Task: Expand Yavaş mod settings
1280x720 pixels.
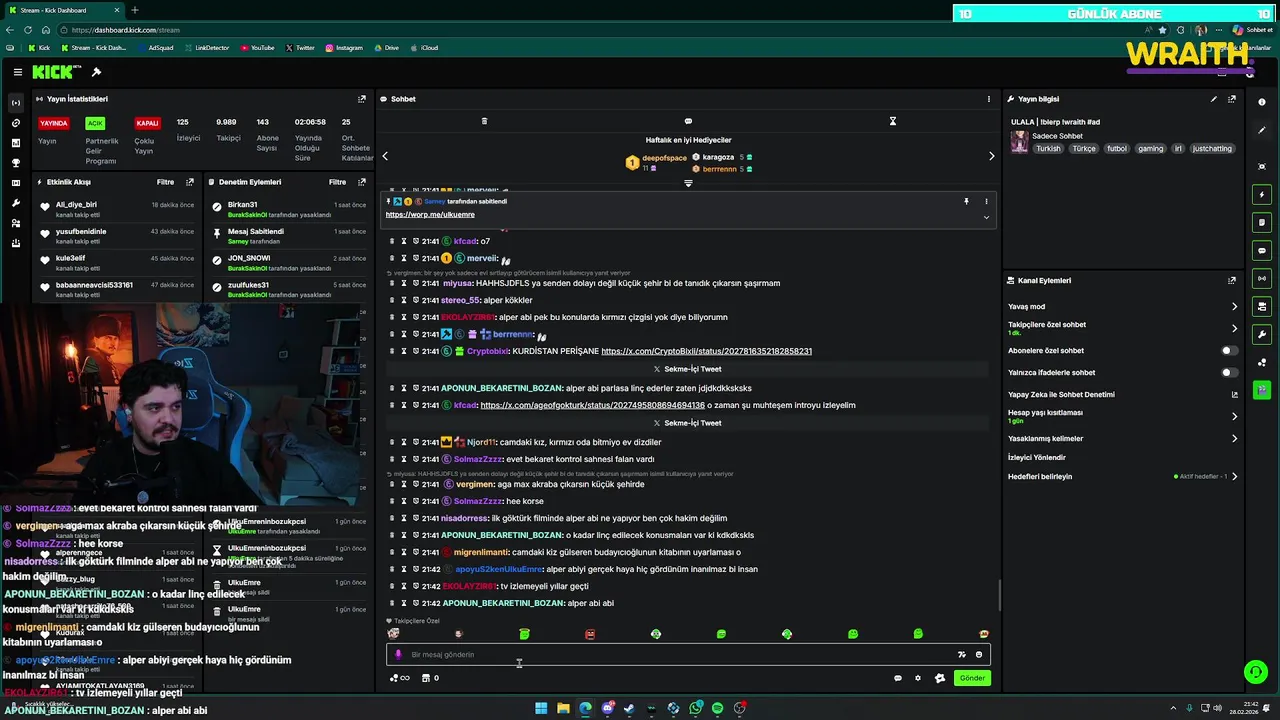Action: (x=1234, y=307)
